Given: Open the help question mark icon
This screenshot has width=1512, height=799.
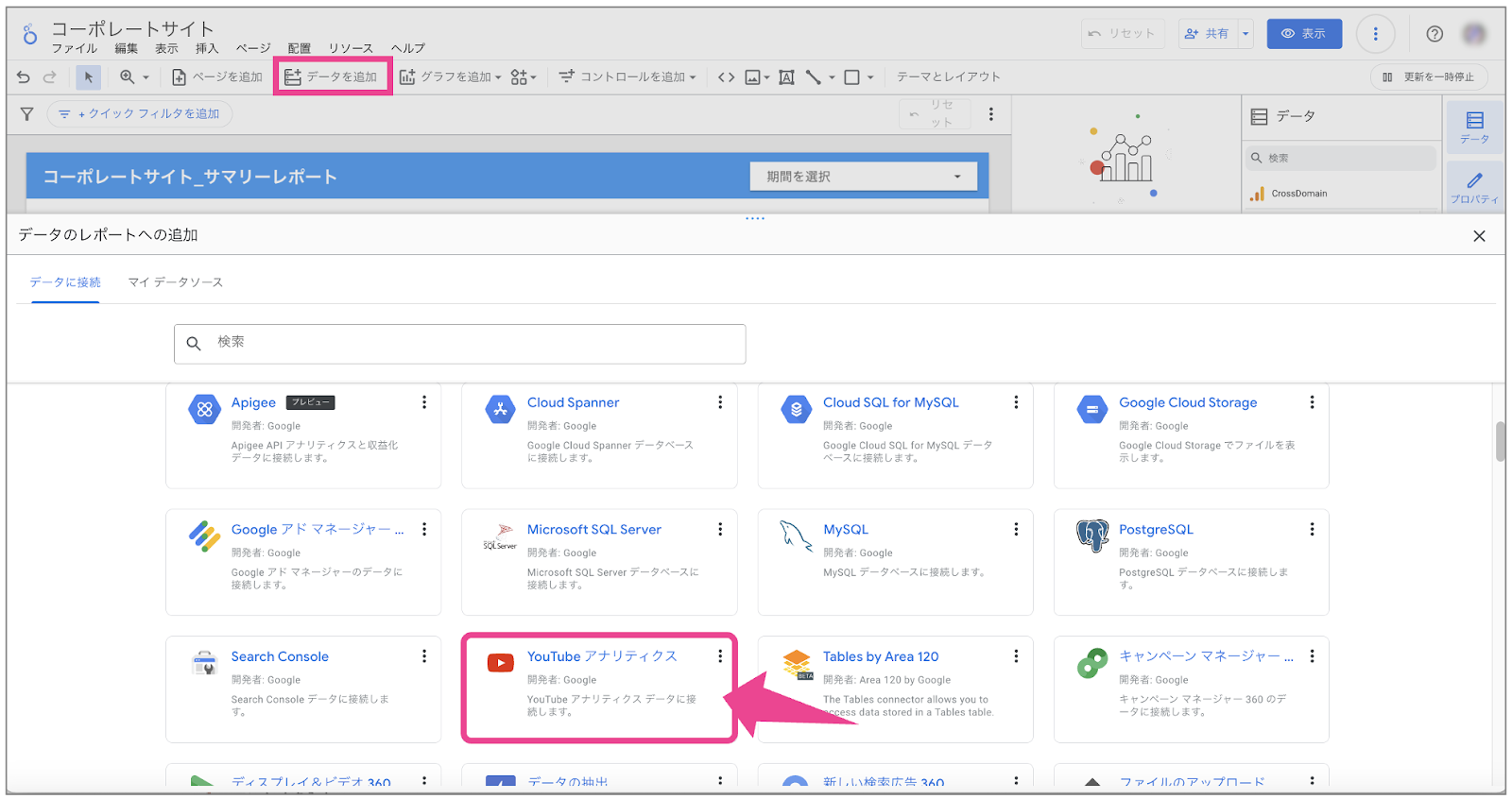Looking at the screenshot, I should pyautogui.click(x=1435, y=34).
